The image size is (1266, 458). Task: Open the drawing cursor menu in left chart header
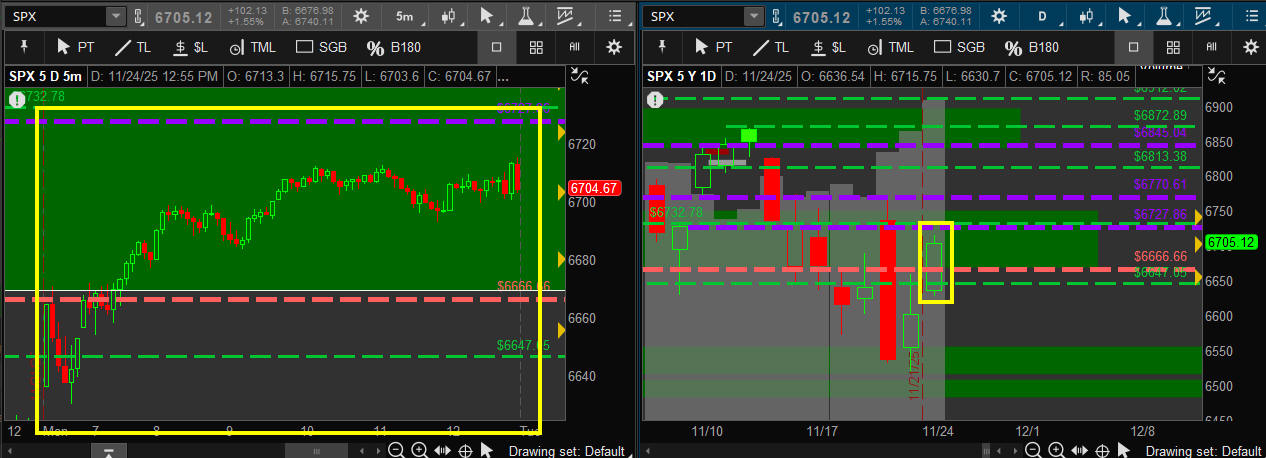pos(487,16)
